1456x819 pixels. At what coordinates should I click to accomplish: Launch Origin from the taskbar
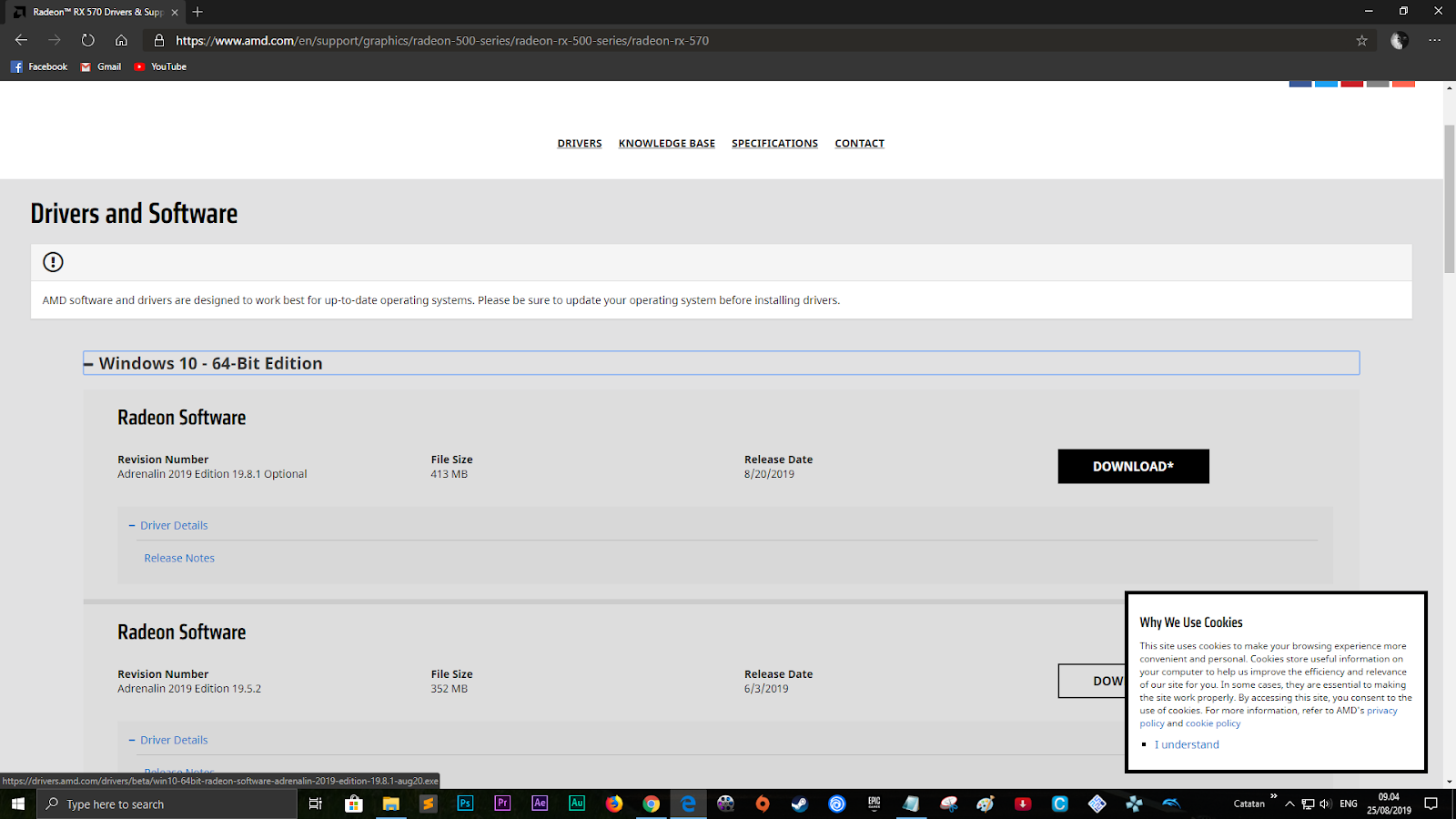pyautogui.click(x=763, y=804)
